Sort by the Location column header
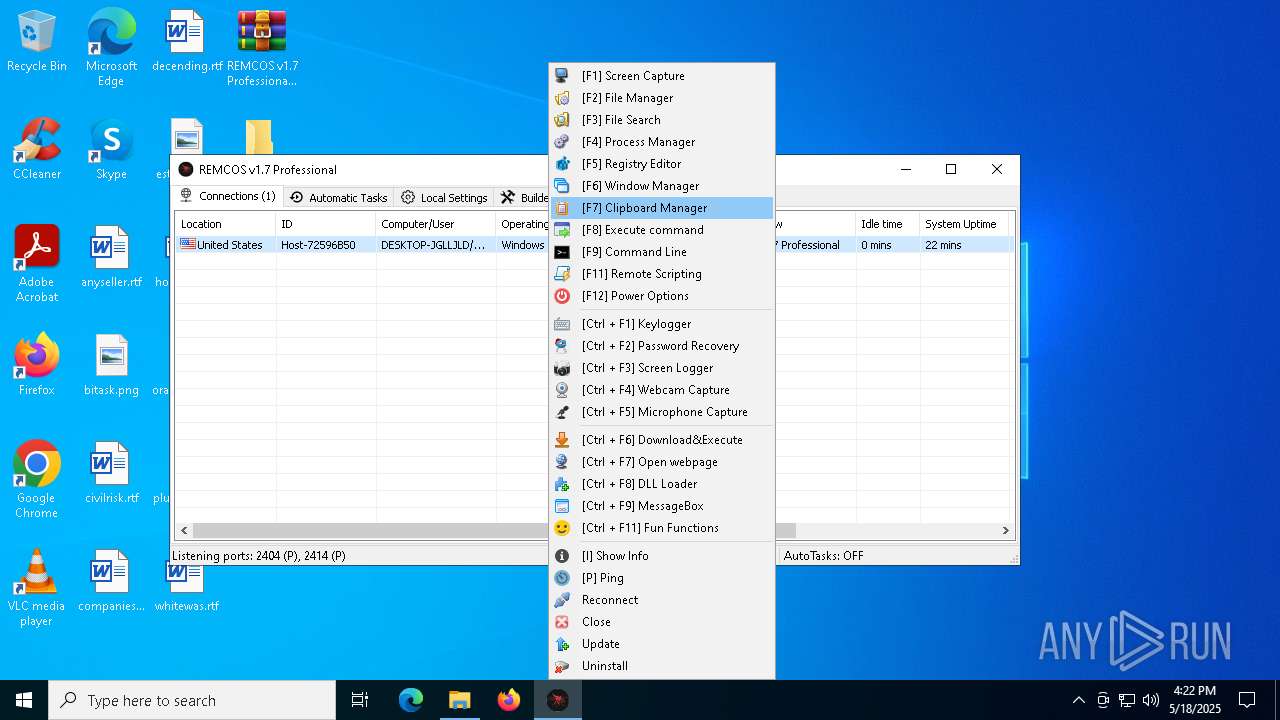 (225, 224)
